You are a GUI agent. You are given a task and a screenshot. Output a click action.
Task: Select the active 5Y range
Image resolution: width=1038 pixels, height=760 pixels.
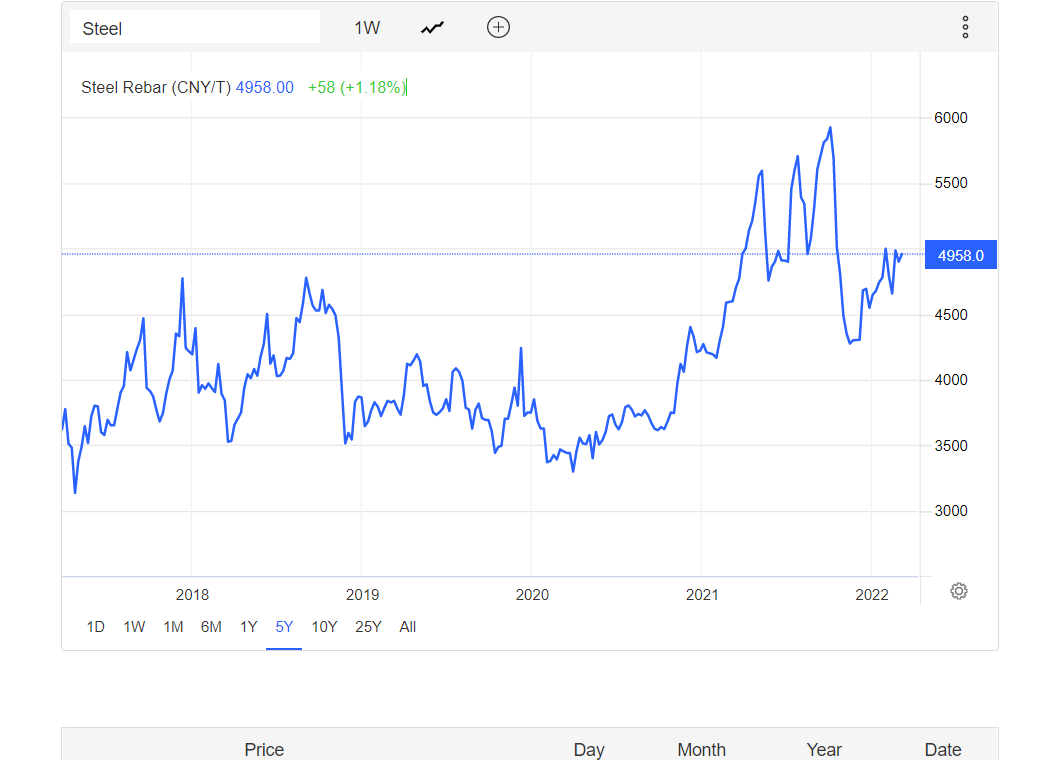[284, 627]
